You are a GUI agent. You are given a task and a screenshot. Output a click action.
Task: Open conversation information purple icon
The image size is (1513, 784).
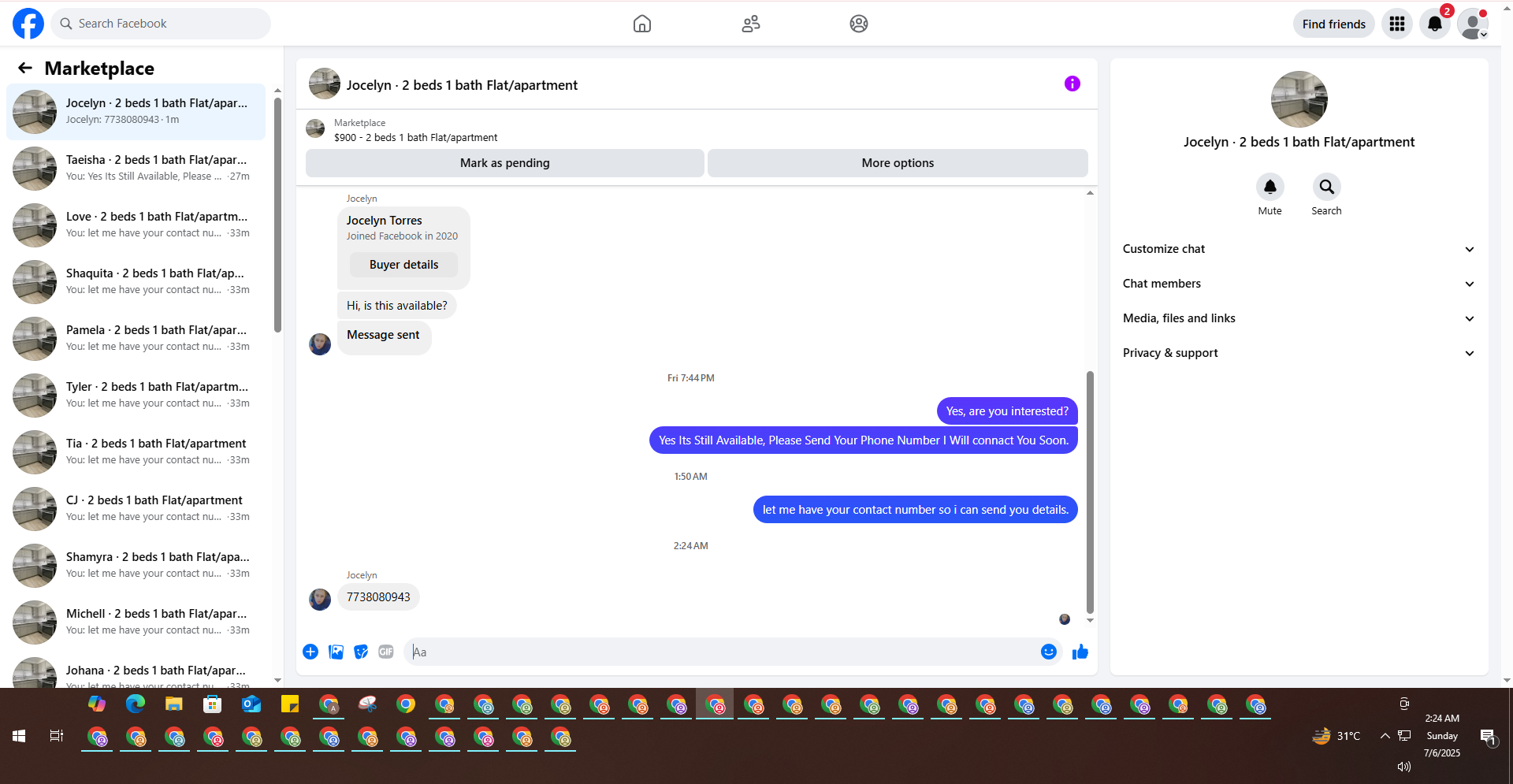click(1072, 84)
